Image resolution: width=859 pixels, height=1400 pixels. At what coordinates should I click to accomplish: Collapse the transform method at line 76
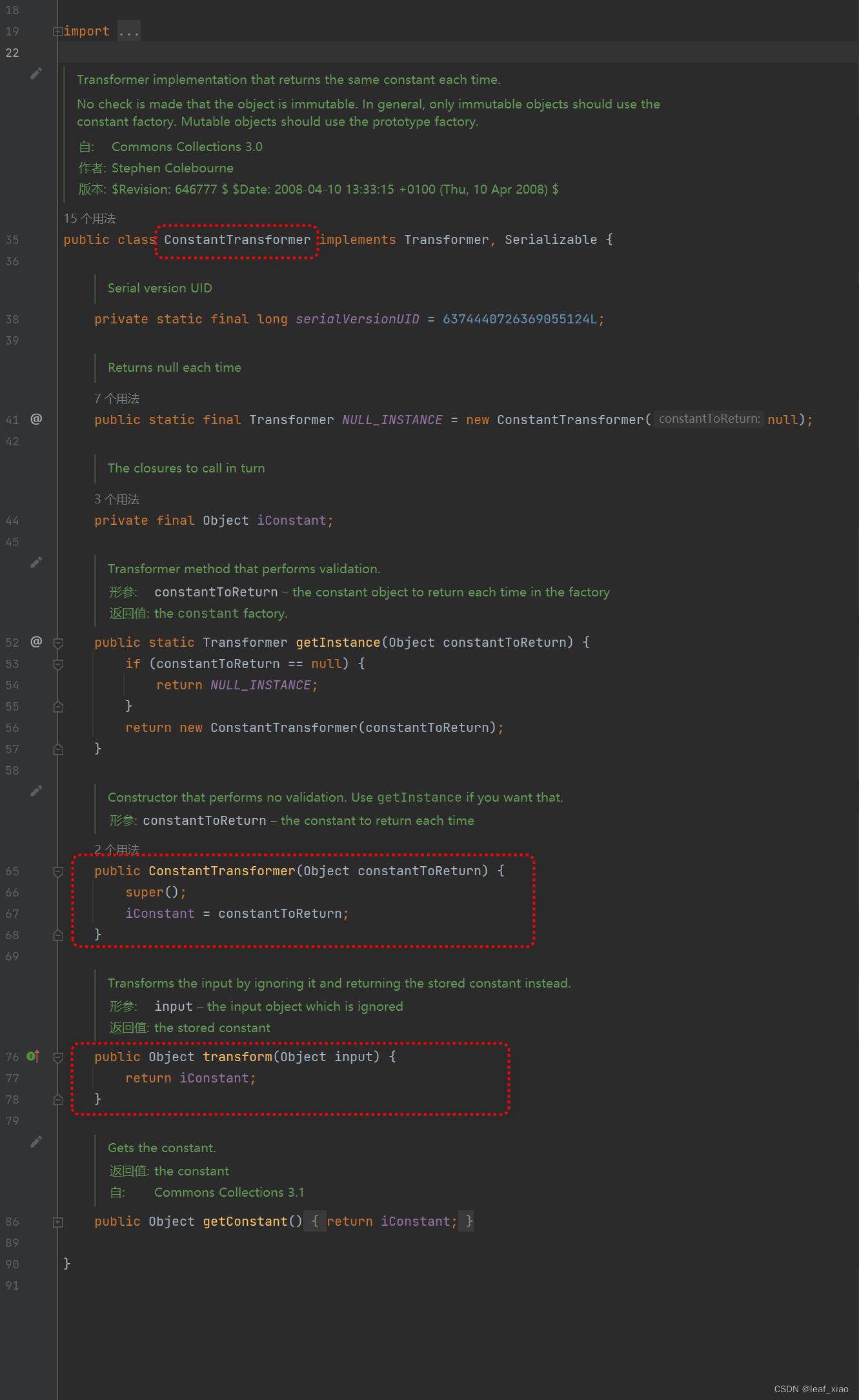click(x=57, y=1057)
